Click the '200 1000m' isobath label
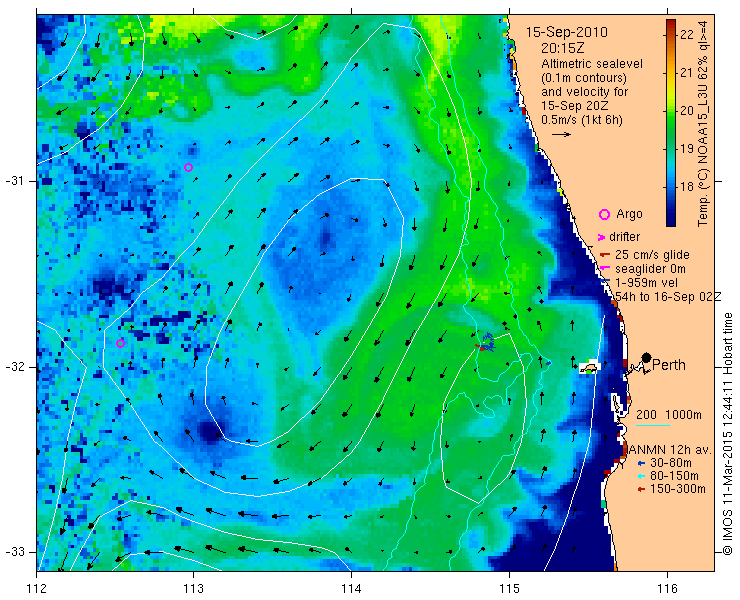 click(x=669, y=415)
